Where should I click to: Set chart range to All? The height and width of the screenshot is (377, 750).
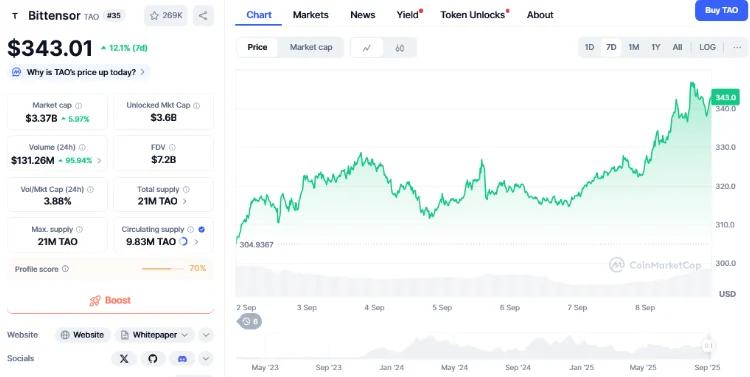[x=677, y=47]
